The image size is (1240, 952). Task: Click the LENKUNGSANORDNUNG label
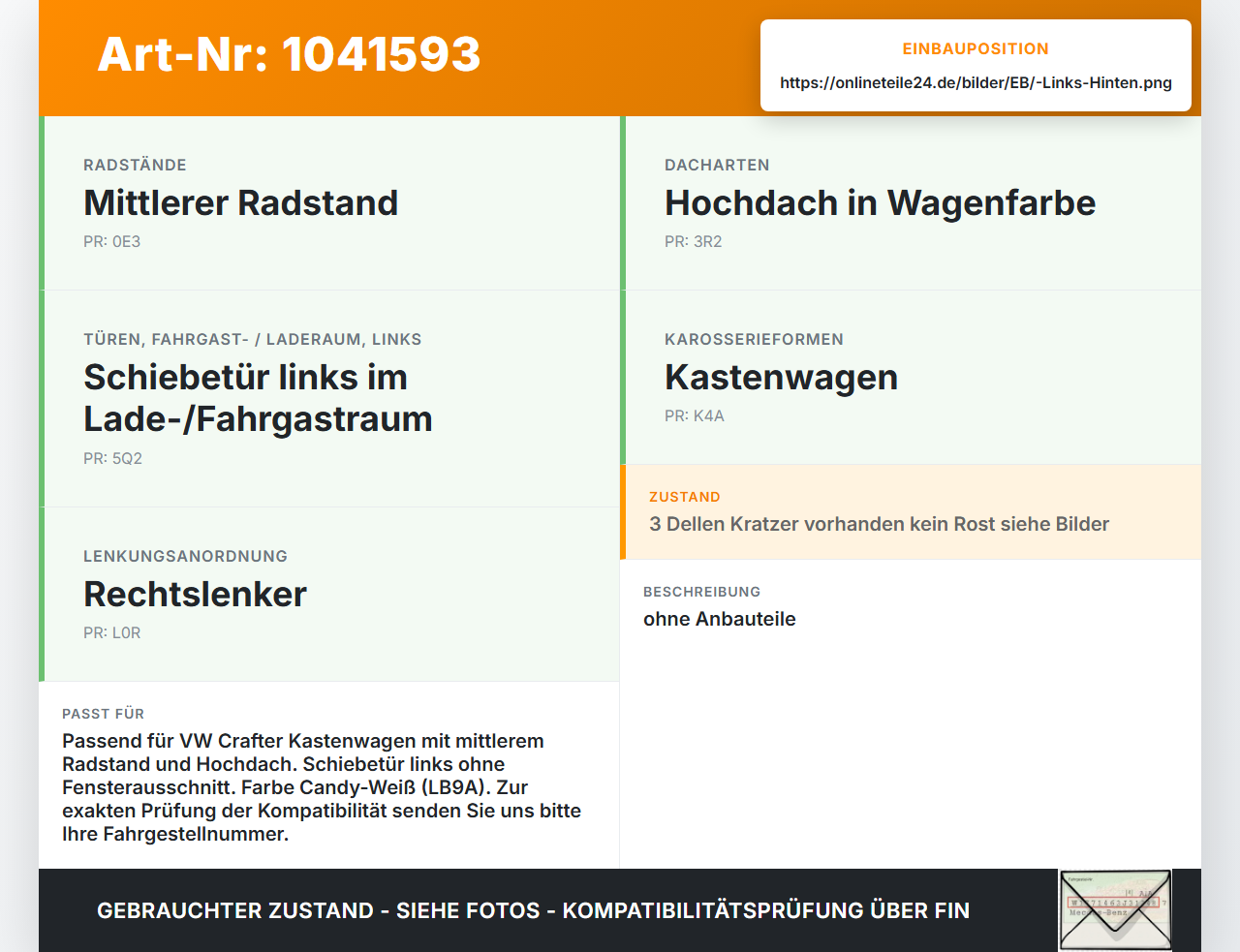click(x=185, y=556)
